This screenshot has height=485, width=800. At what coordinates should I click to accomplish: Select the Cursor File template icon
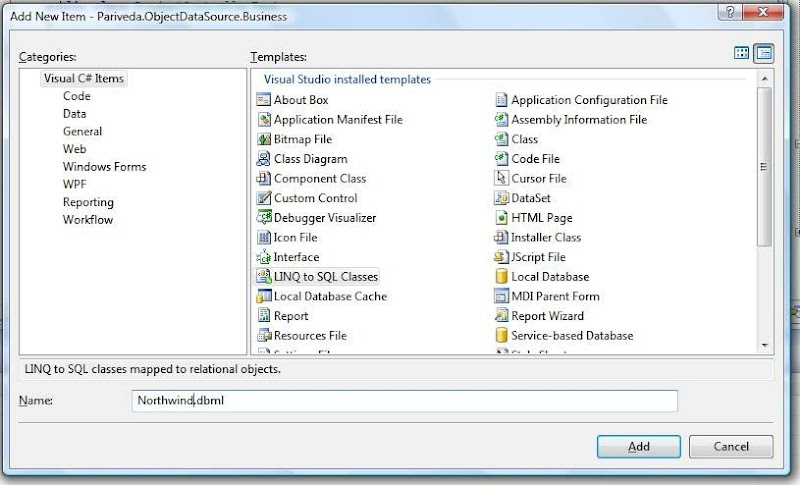(x=501, y=178)
